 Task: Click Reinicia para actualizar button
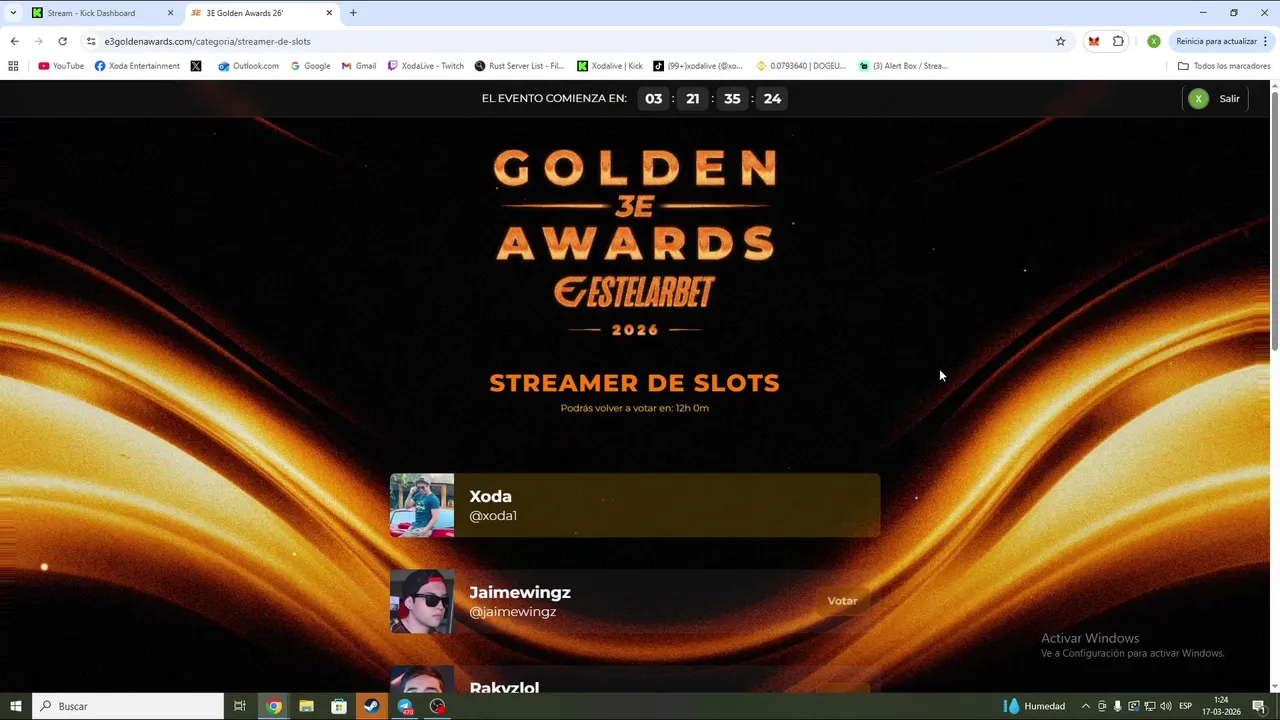[1221, 41]
